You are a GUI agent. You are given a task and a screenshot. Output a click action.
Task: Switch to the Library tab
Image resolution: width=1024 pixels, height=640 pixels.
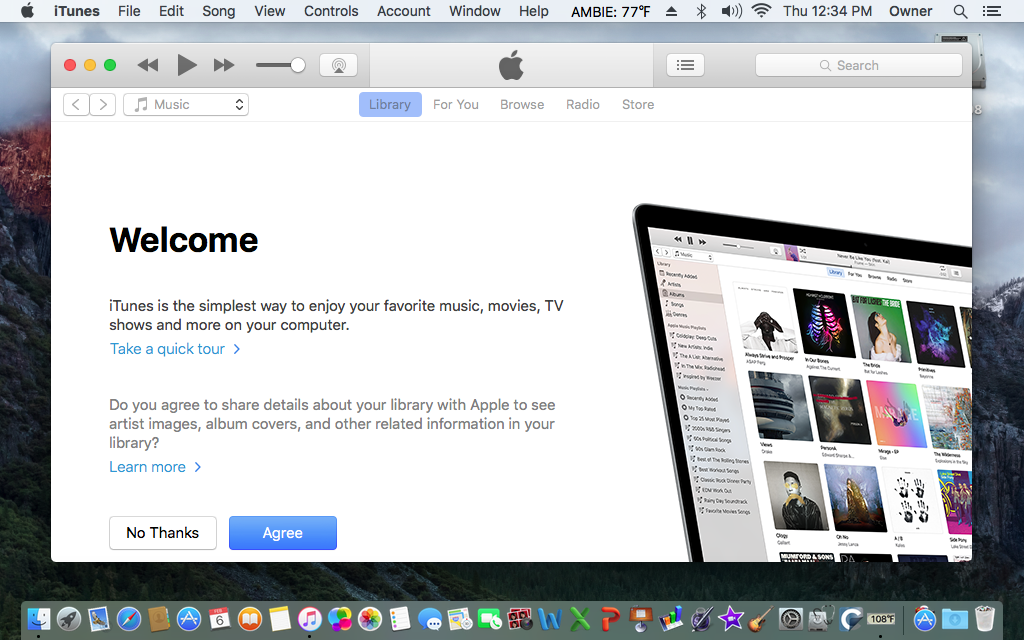coord(390,104)
